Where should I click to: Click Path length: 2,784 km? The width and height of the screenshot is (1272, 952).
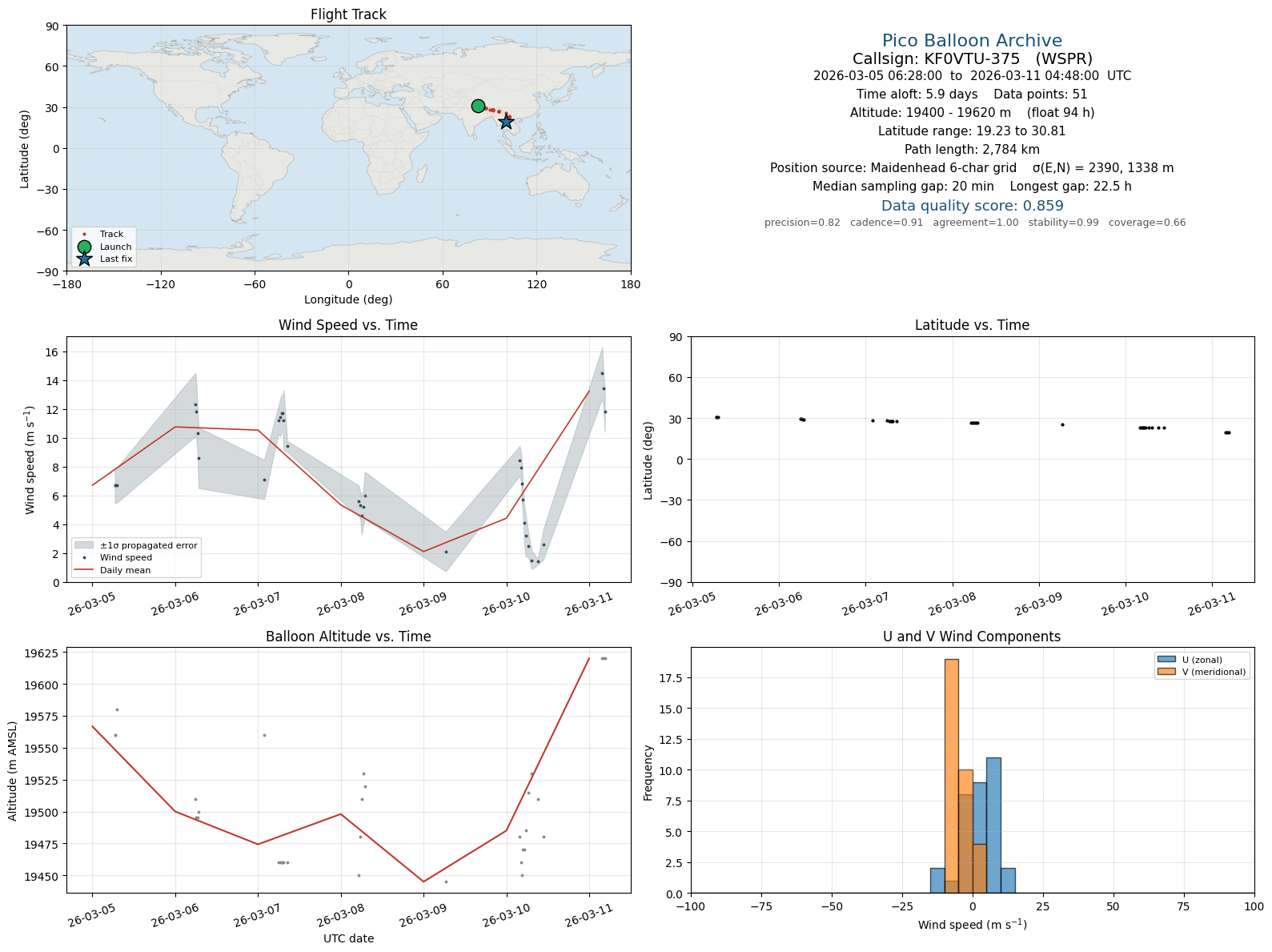pyautogui.click(x=972, y=150)
